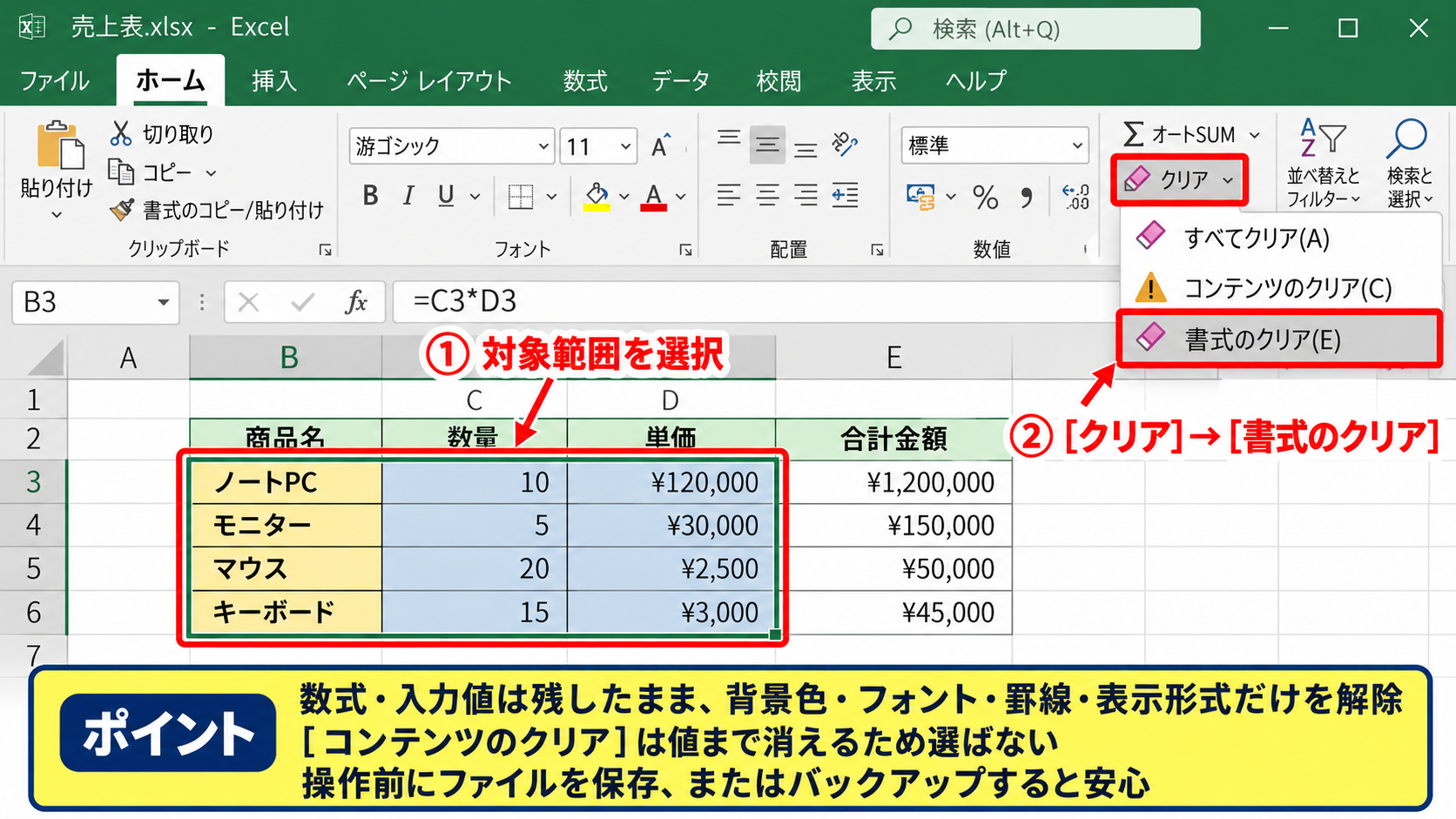Select the Format Painter brush icon
1456x819 pixels.
click(122, 210)
